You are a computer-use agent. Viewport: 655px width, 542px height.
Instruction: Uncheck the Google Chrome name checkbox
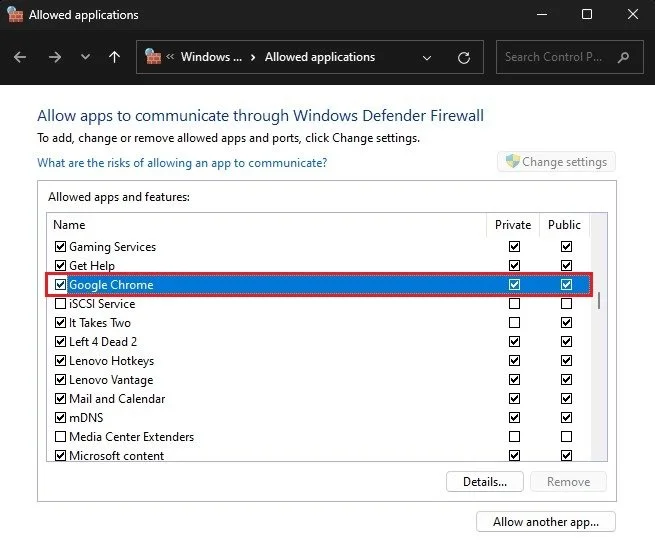coord(60,285)
